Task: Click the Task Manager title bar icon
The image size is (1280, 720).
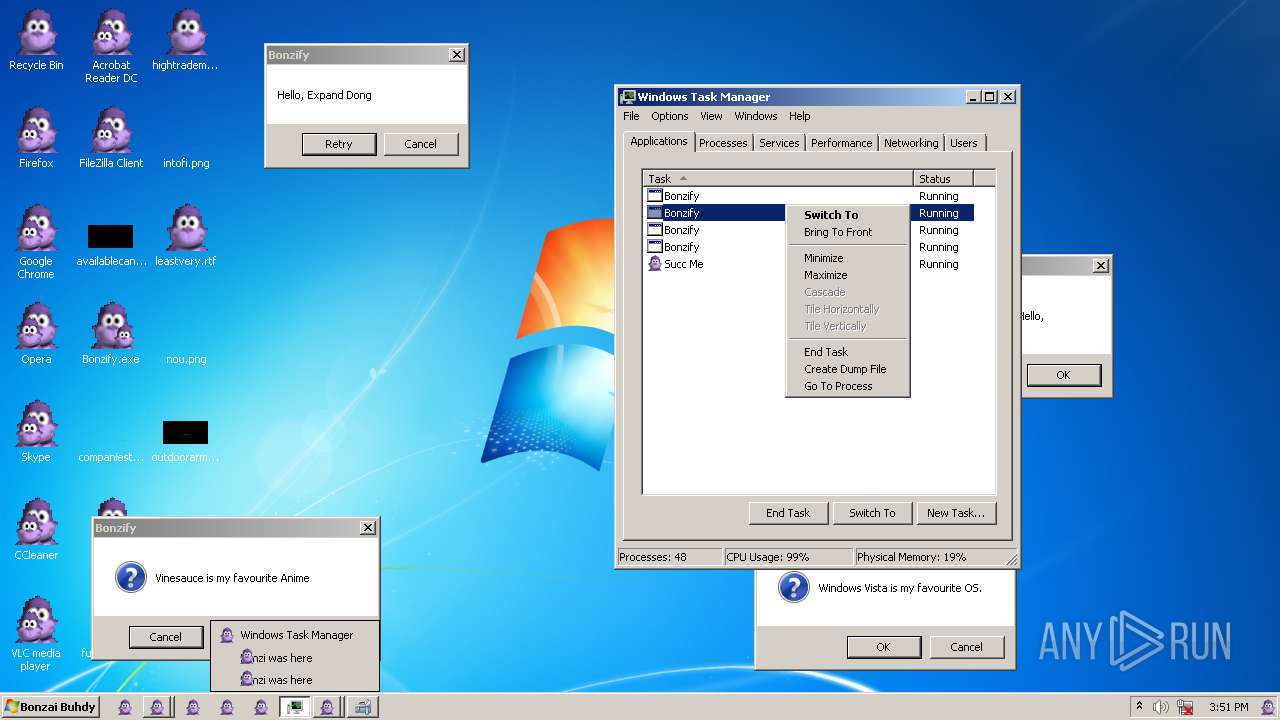Action: (x=628, y=97)
